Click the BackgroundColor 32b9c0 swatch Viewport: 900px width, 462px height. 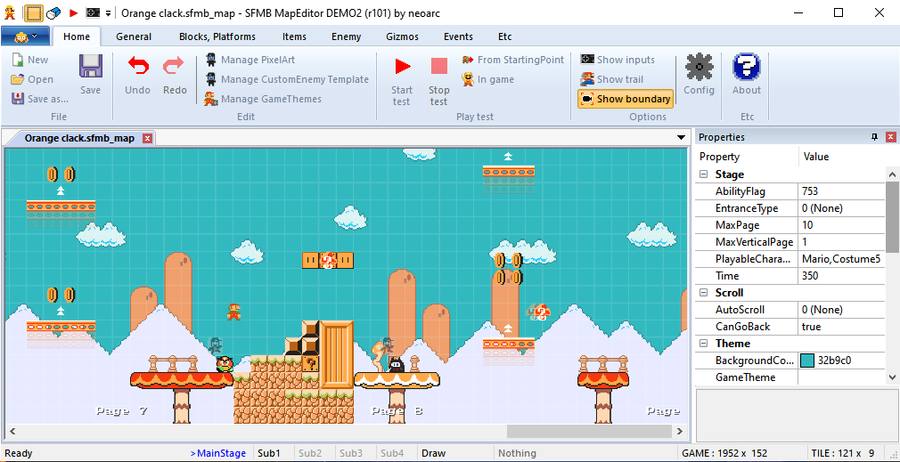coord(807,360)
